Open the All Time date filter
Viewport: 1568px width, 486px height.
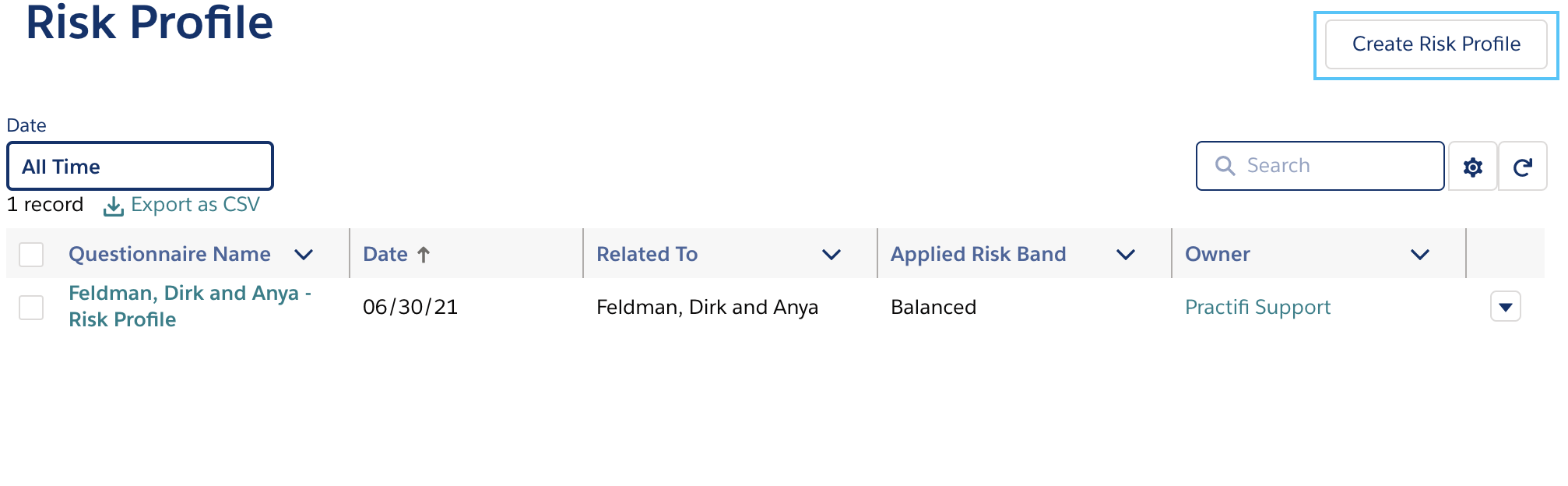[139, 166]
